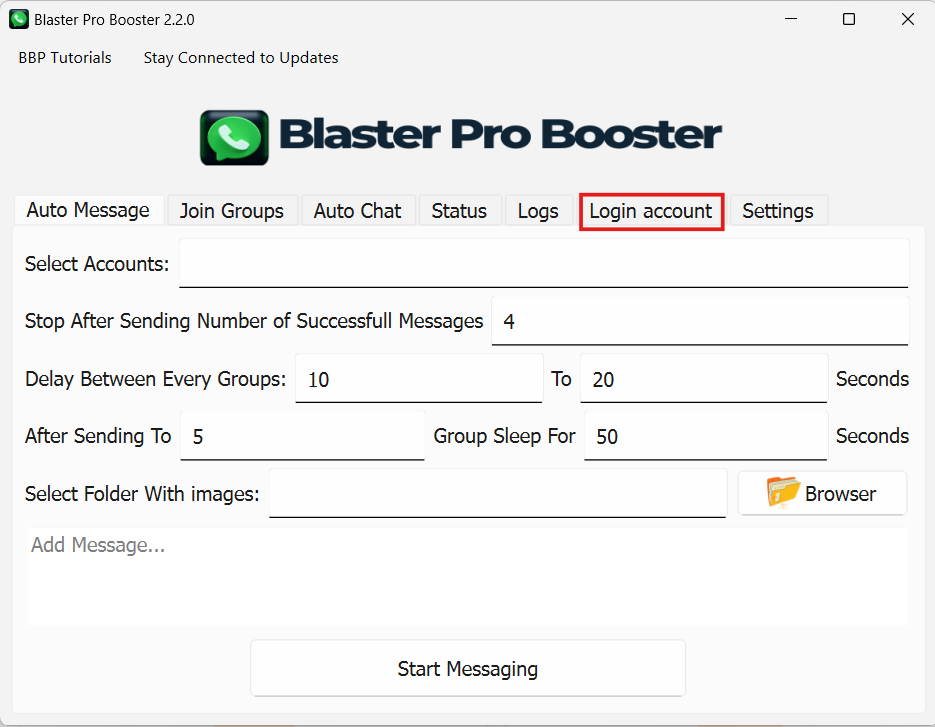The image size is (935, 727).
Task: Click the green Blaster Pro Booster logo
Action: pos(234,137)
